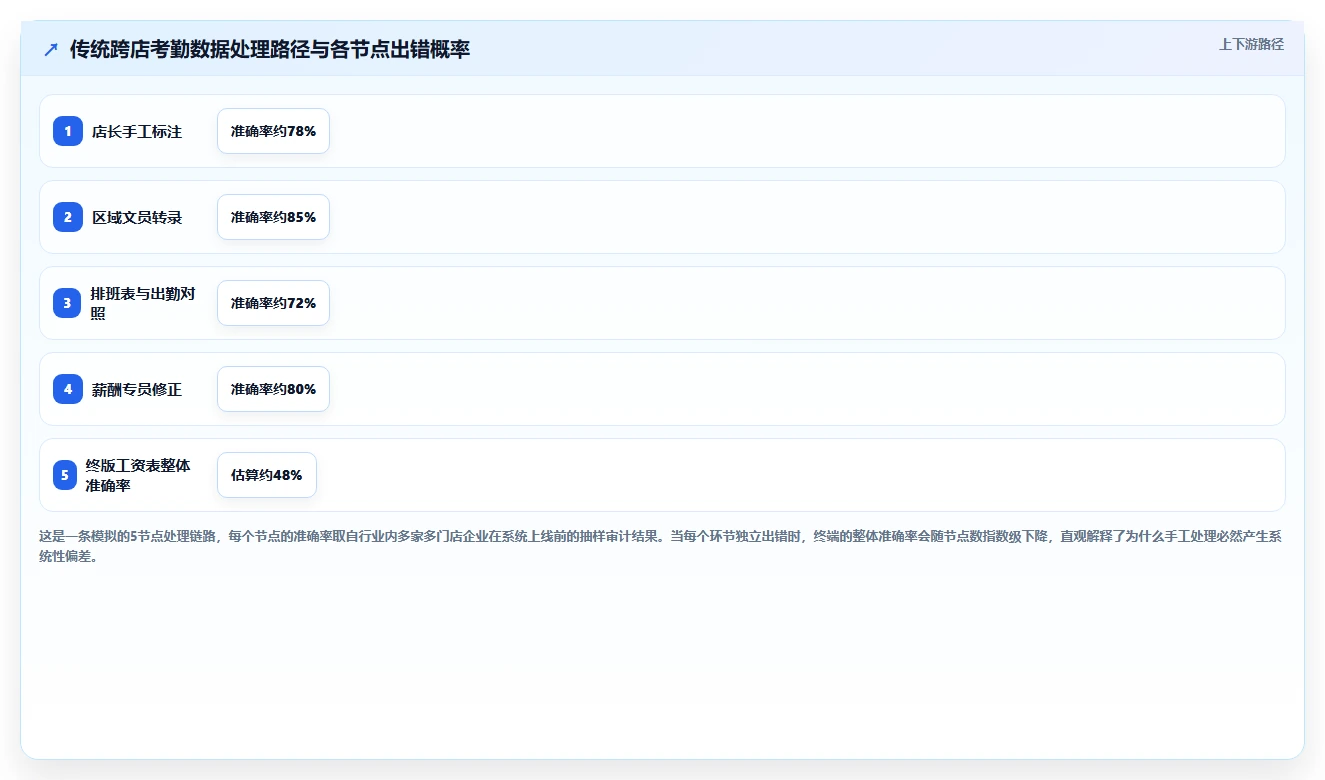Select the 准确率约85% chip
This screenshot has height=780, width=1325.
(273, 217)
